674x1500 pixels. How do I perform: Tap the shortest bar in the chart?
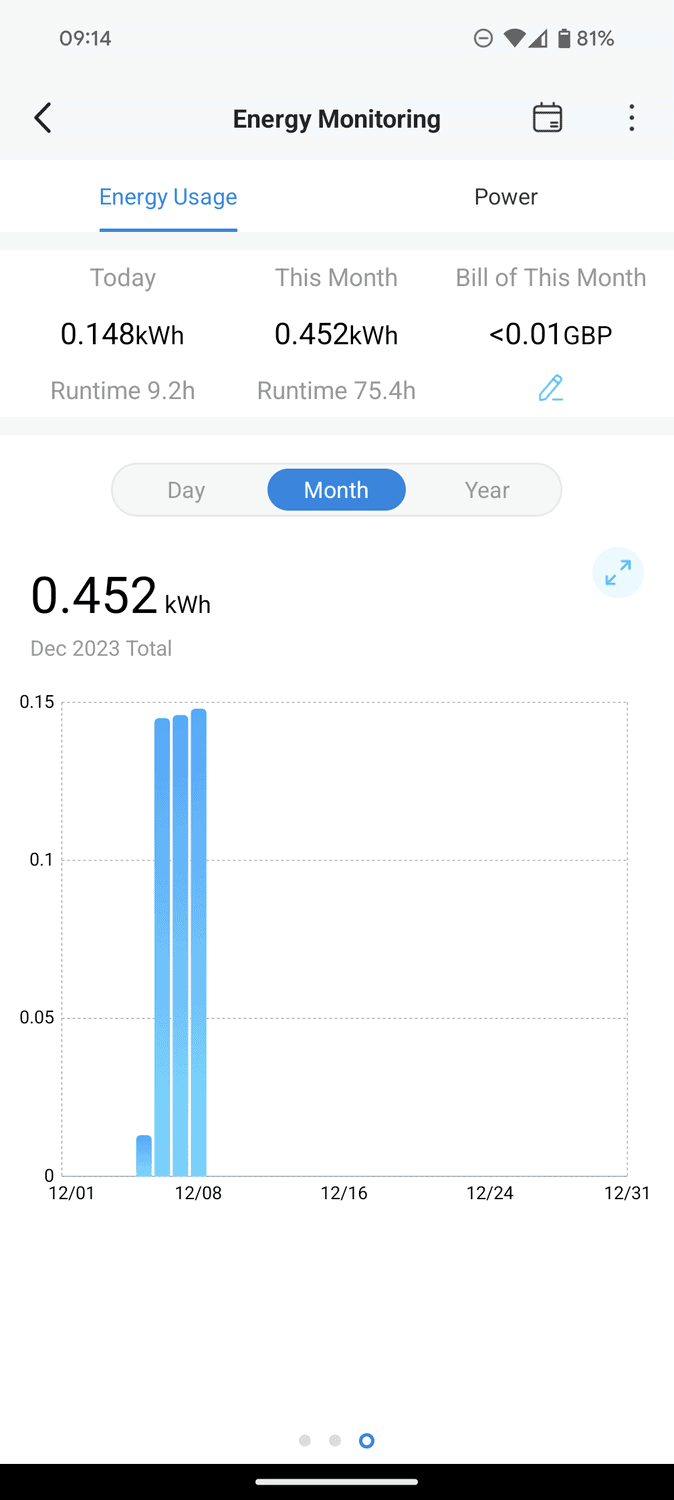[144, 1156]
